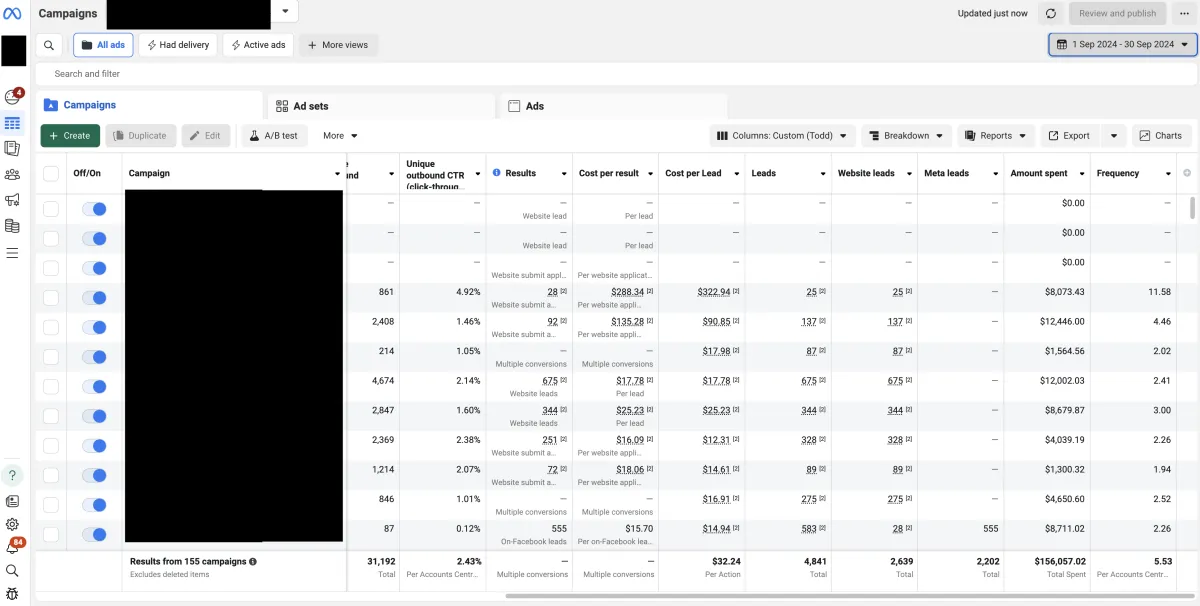1200x606 pixels.
Task: Click the More views button
Action: click(x=338, y=45)
